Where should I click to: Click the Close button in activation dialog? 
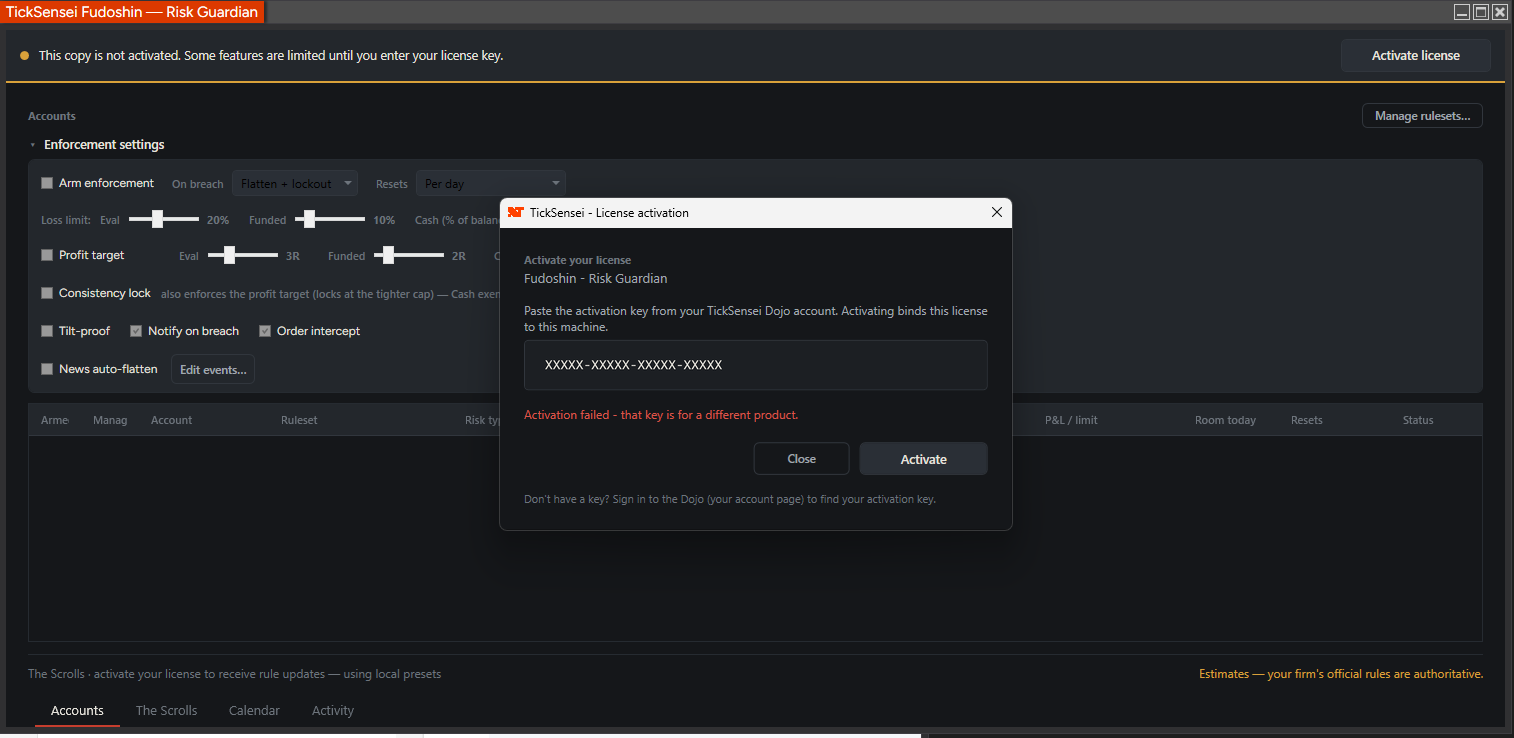801,459
